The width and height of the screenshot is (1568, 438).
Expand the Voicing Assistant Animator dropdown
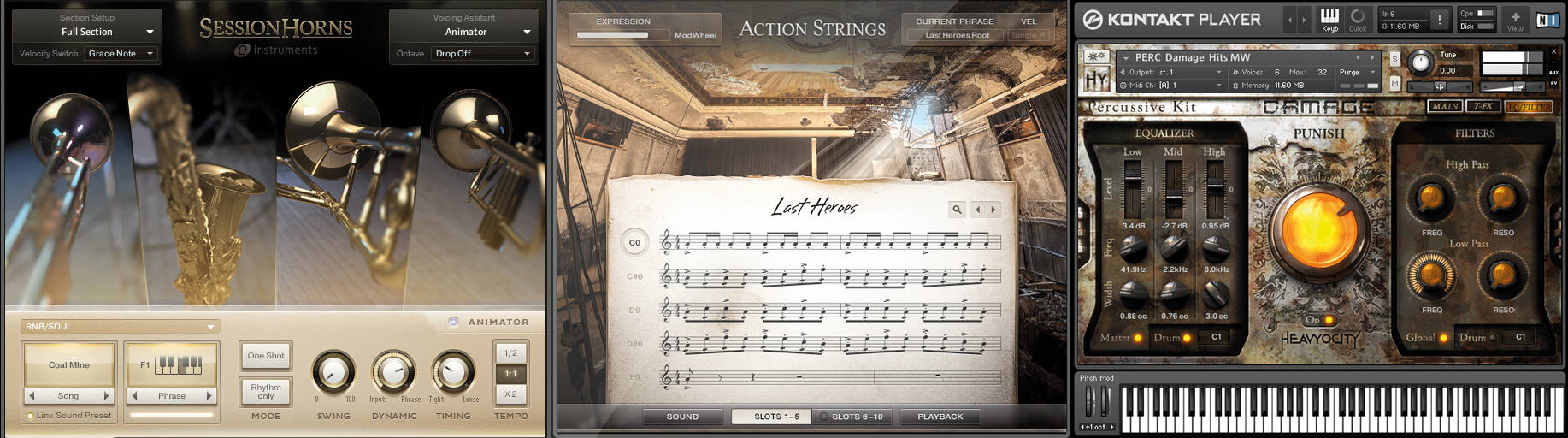coord(464,32)
